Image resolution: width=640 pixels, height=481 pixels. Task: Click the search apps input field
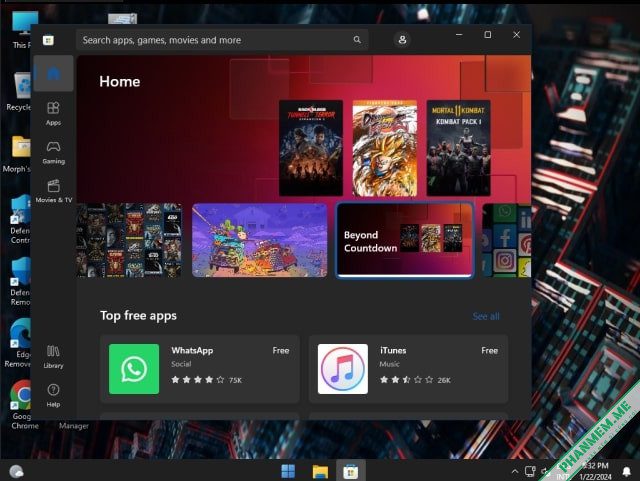(x=222, y=40)
